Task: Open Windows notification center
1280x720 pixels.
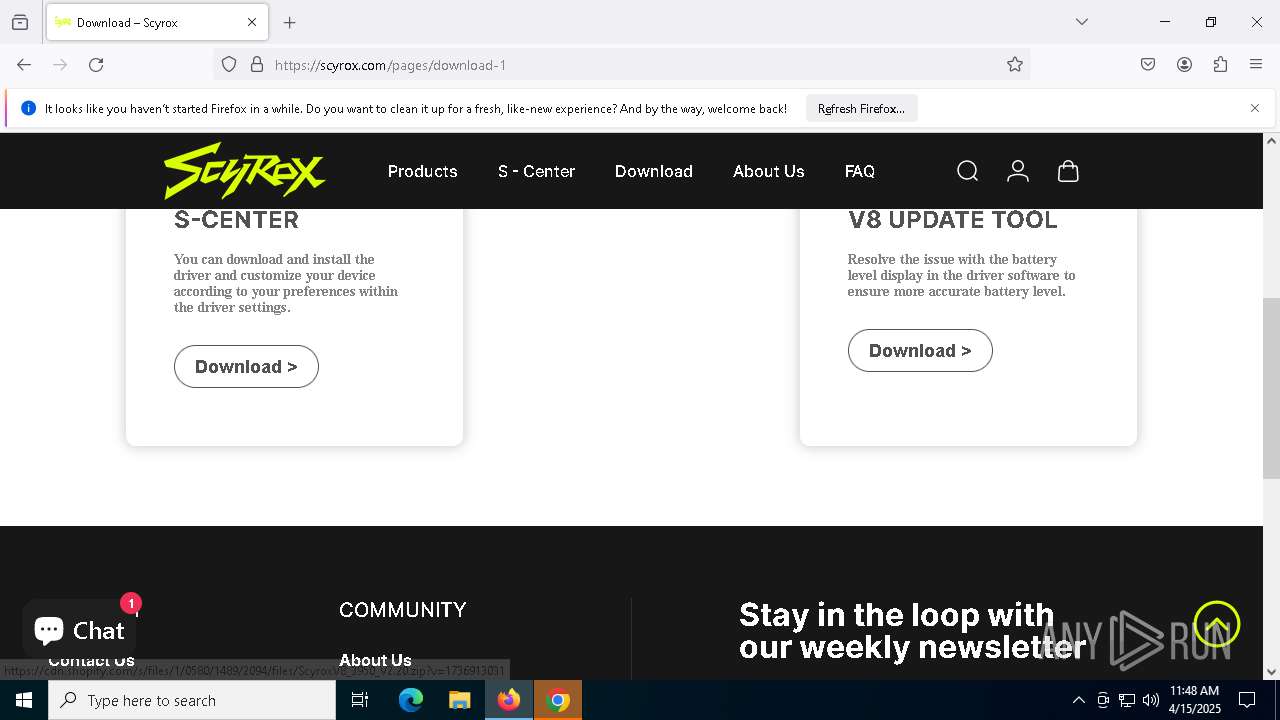Action: coord(1248,700)
